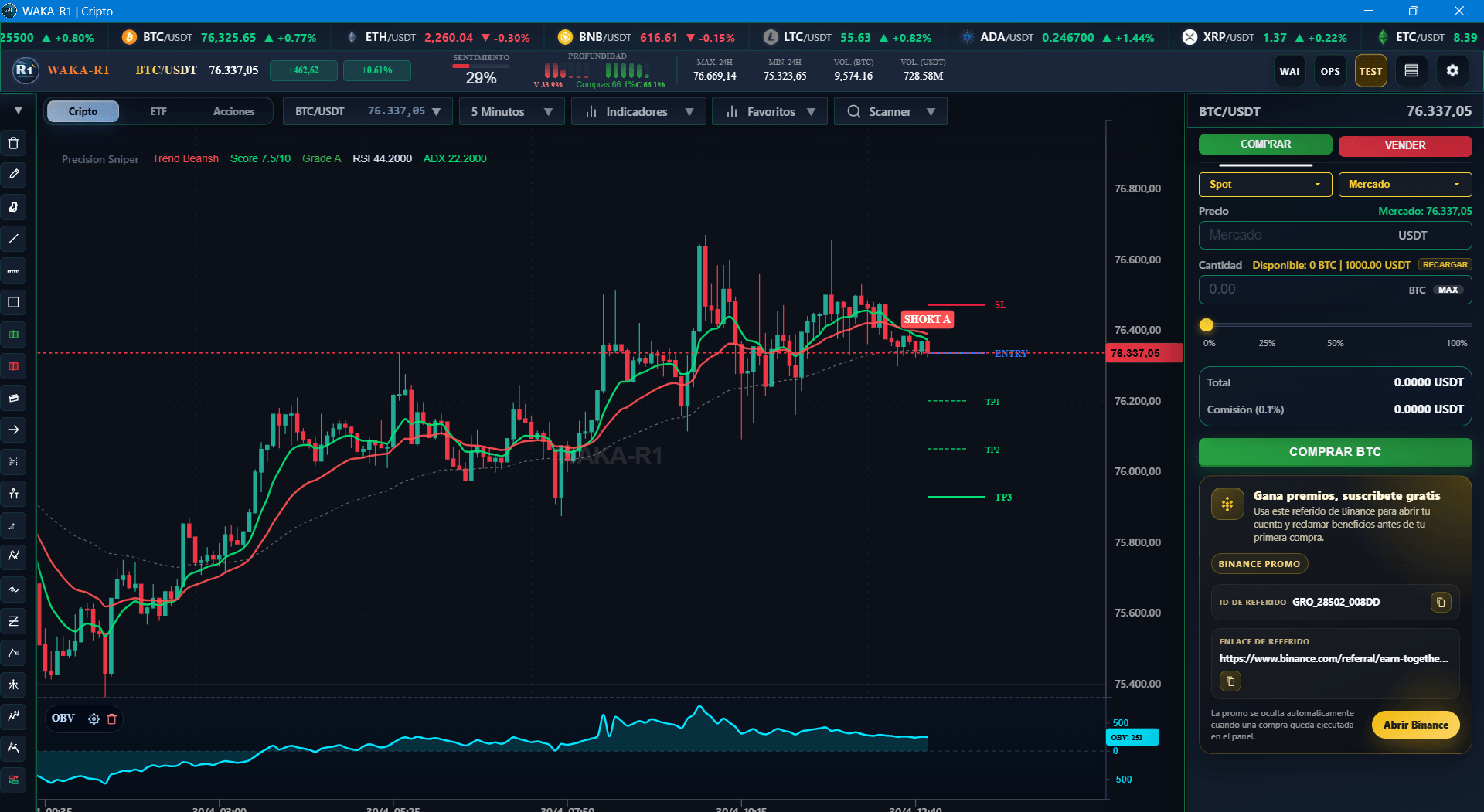Viewport: 1484px width, 812px height.
Task: Switch to the ETF tab
Action: click(158, 112)
